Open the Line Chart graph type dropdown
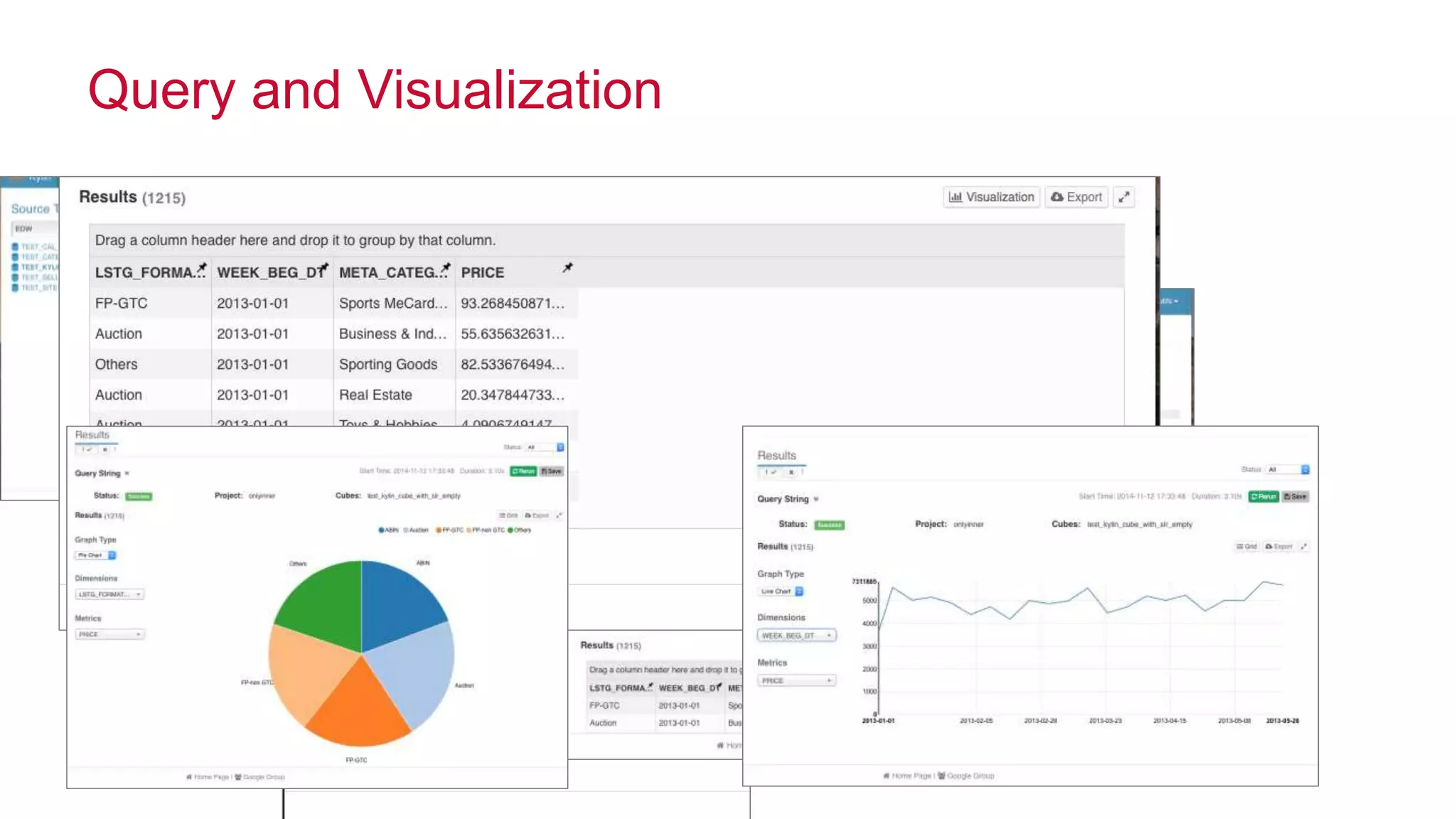The height and width of the screenshot is (819, 1456). [781, 591]
